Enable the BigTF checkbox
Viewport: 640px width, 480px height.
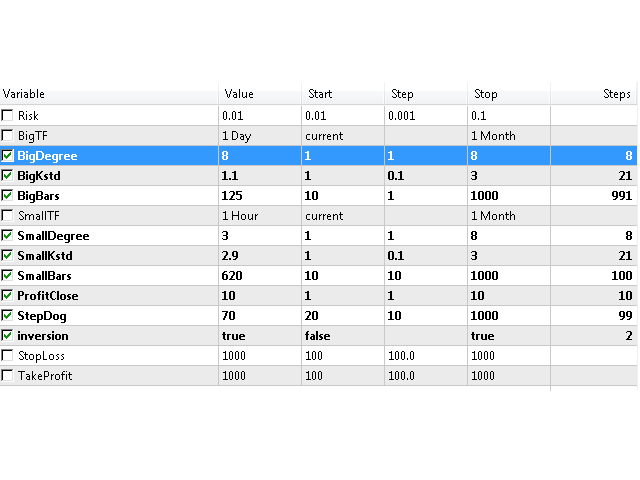click(x=8, y=136)
